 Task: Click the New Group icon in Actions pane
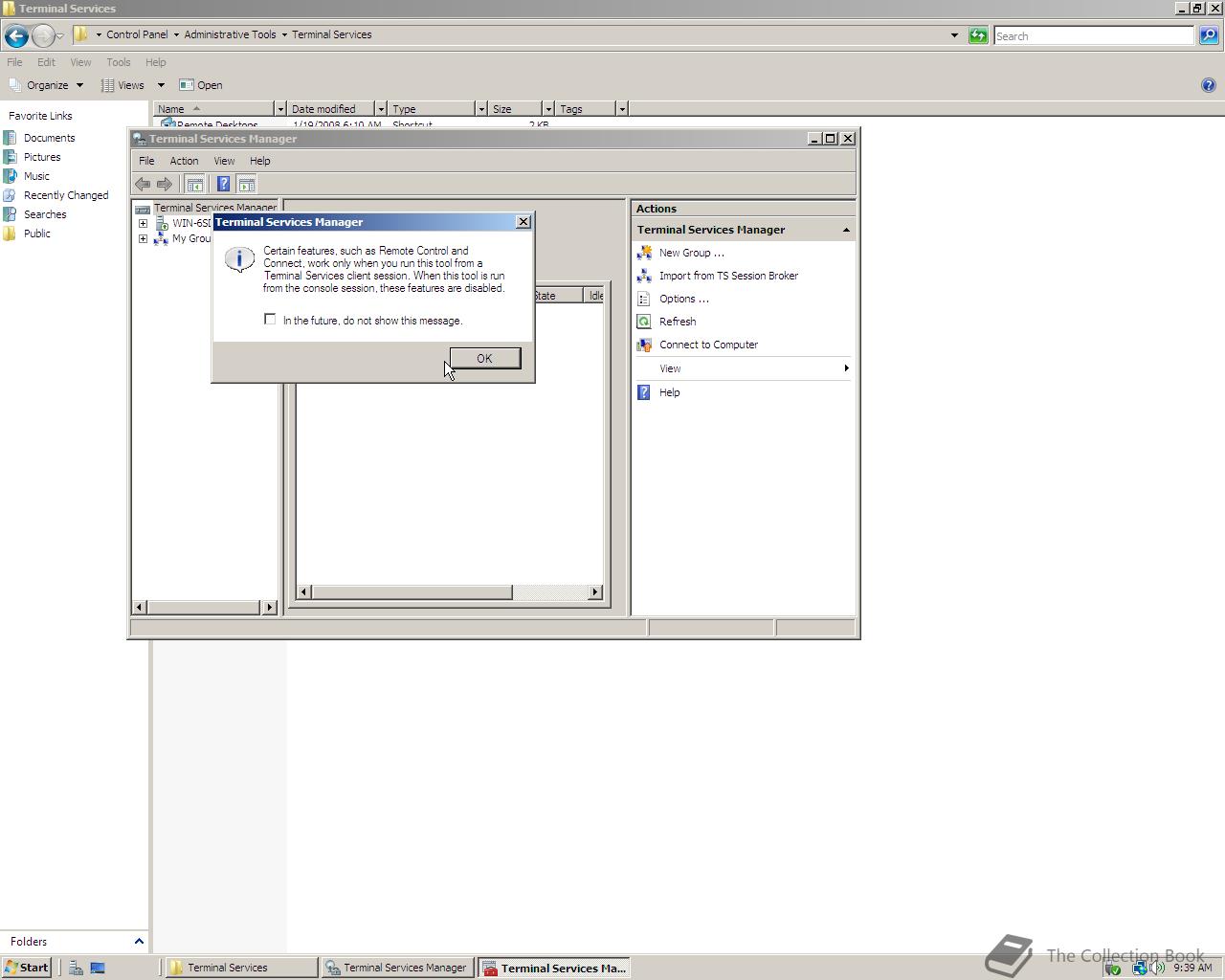644,253
